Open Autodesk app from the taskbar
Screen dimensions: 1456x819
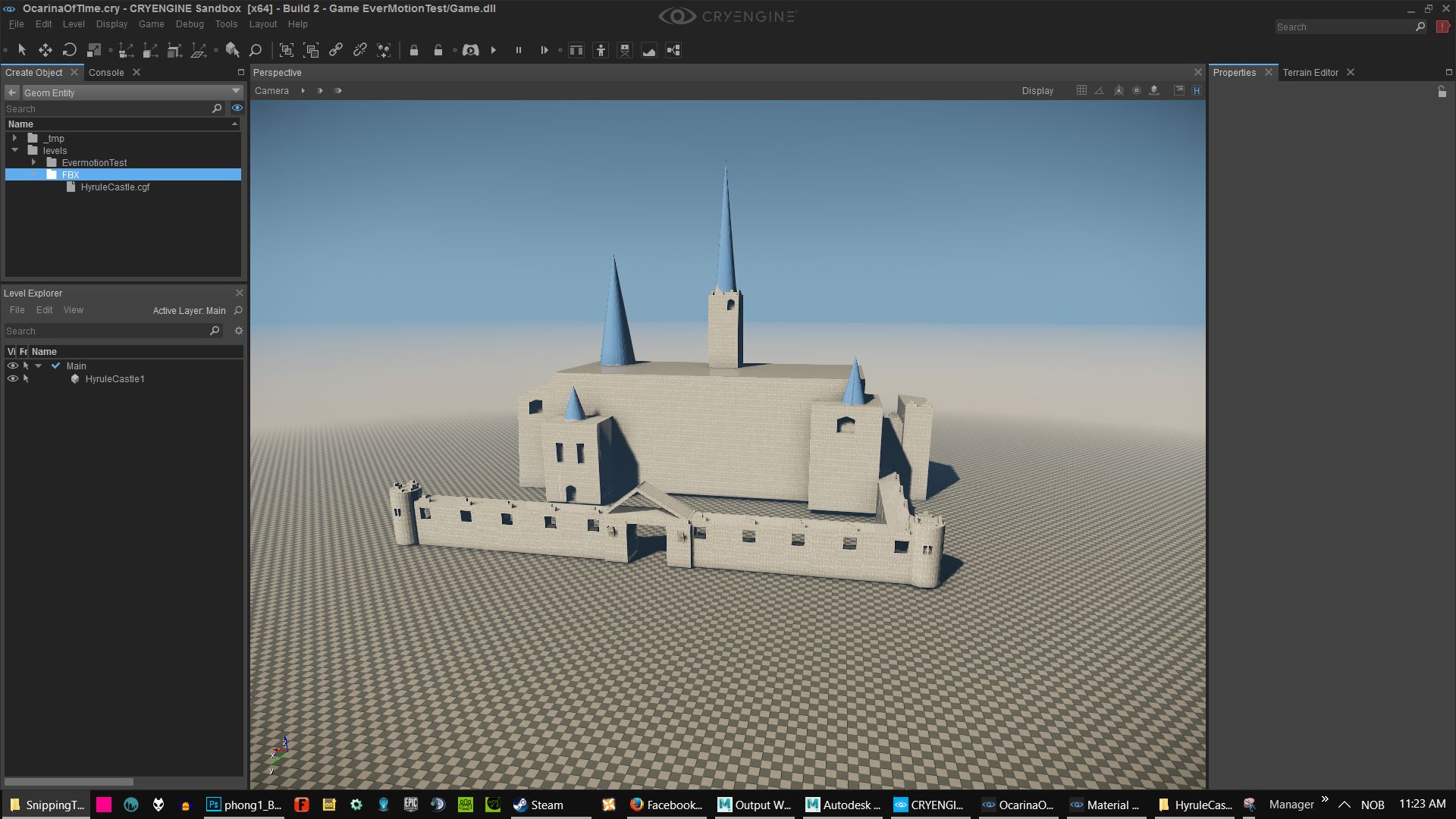pyautogui.click(x=843, y=805)
